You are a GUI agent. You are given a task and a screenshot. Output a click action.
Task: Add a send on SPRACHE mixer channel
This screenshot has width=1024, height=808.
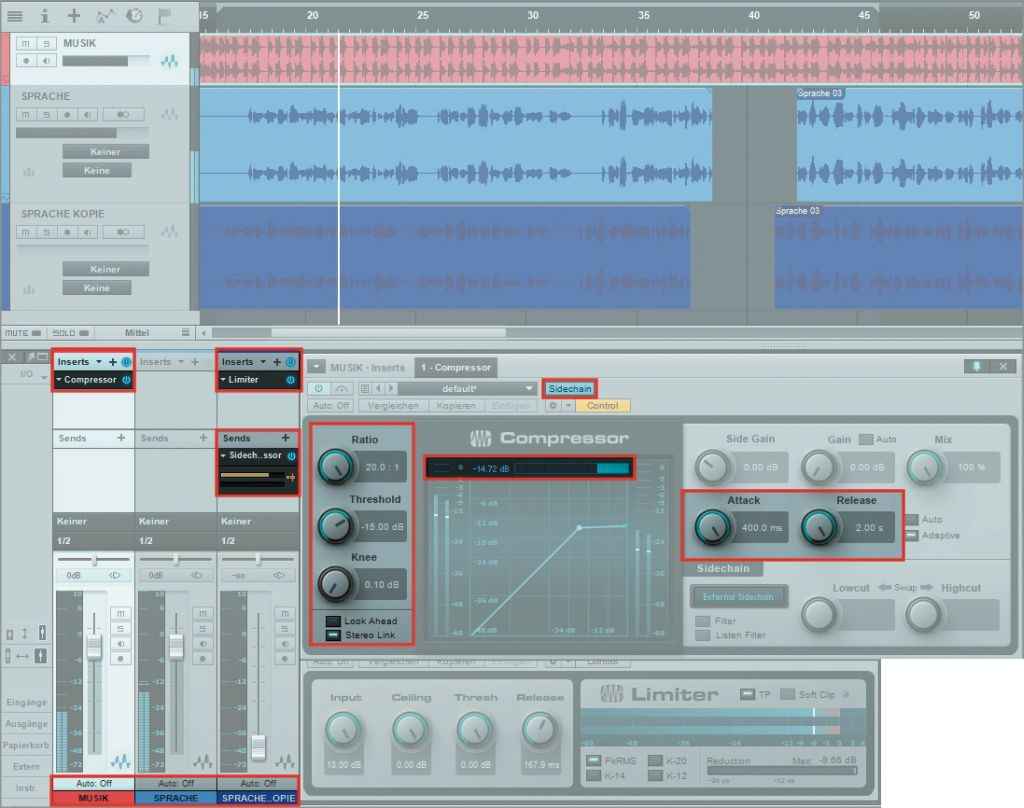pos(203,438)
